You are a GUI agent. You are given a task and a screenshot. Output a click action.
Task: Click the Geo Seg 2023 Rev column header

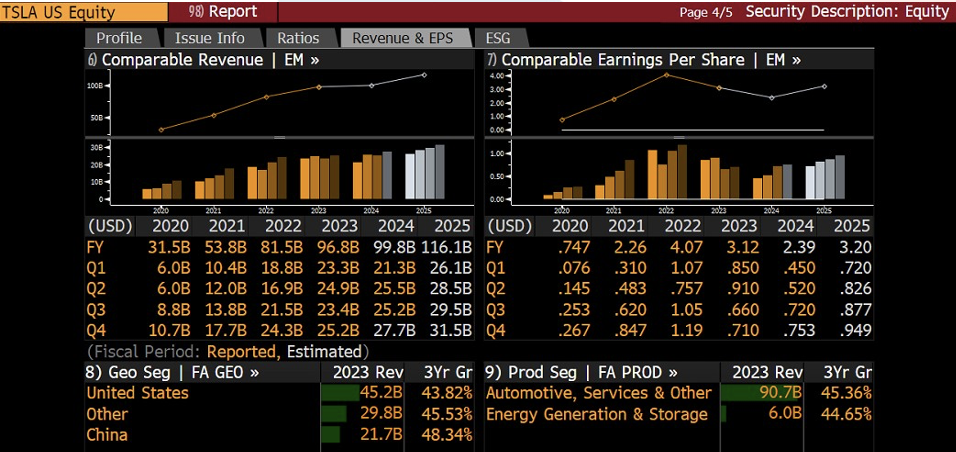click(x=367, y=372)
